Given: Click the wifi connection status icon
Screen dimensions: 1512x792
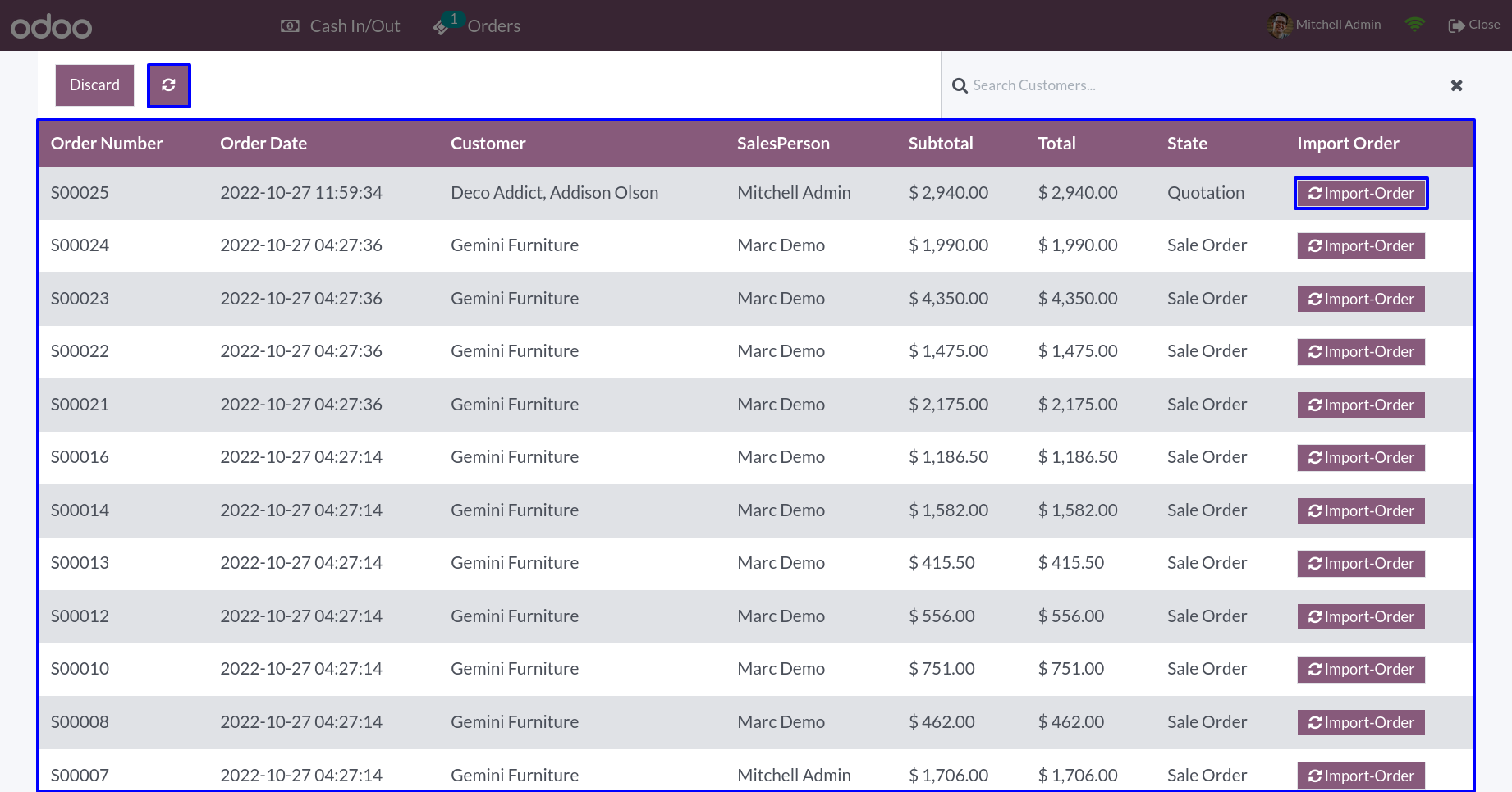Looking at the screenshot, I should tap(1414, 25).
